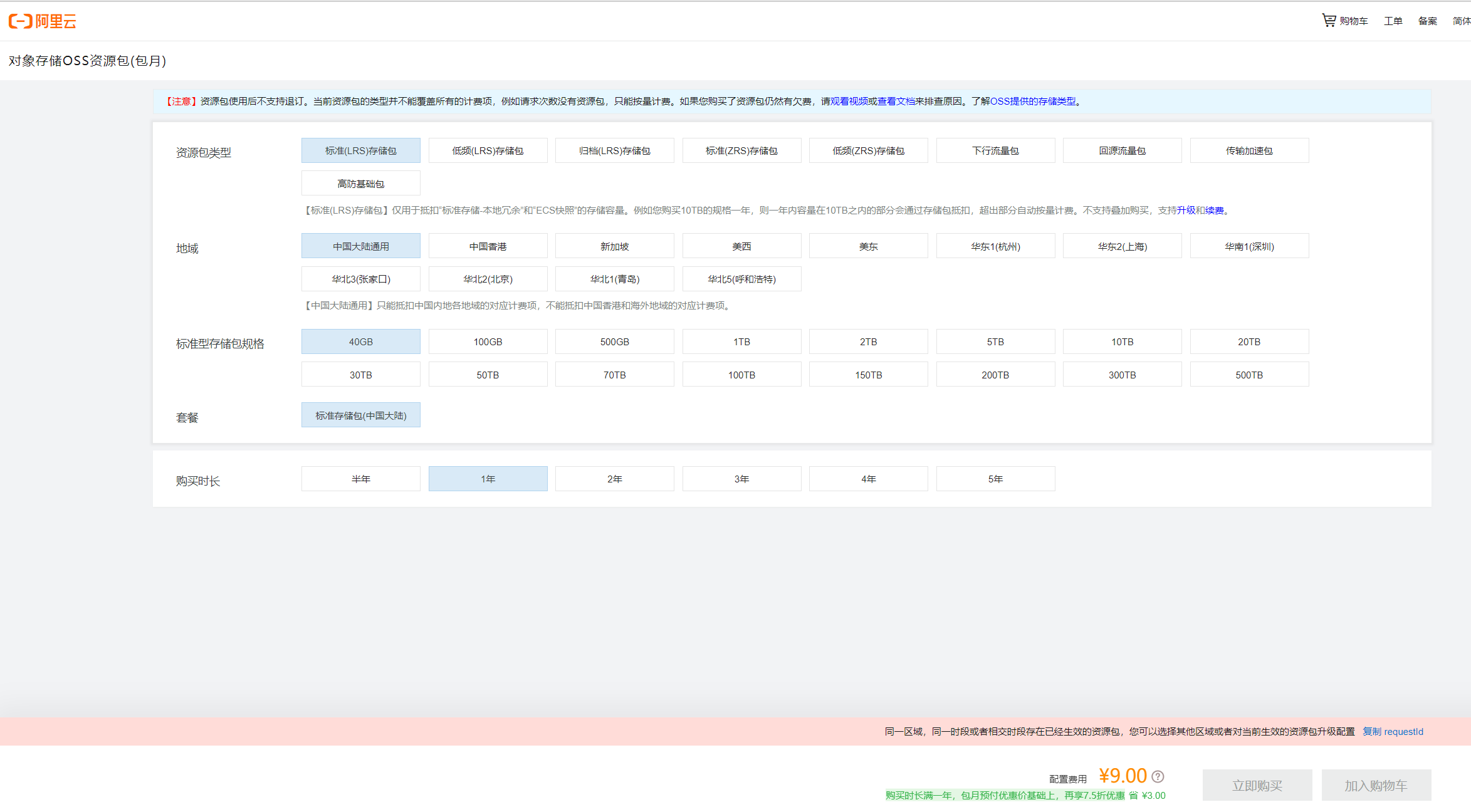The width and height of the screenshot is (1471, 812).
Task: Select the 华北2(北京) region
Action: click(x=488, y=279)
